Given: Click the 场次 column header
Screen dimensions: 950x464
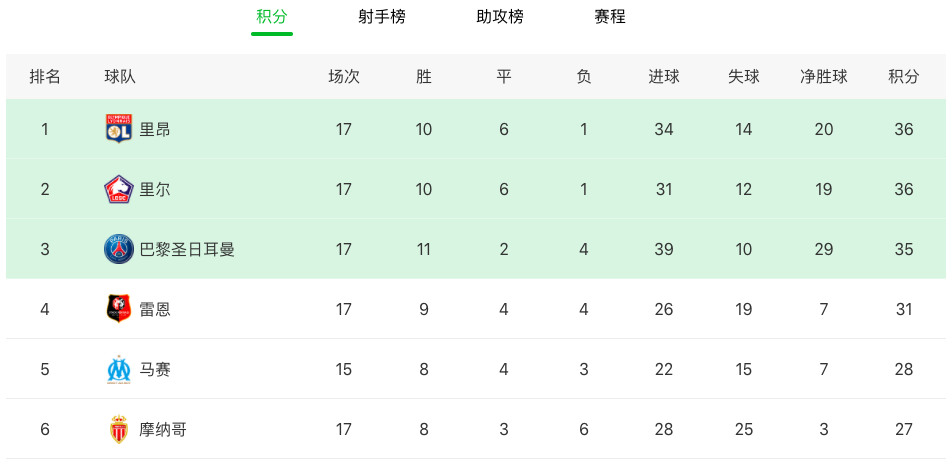Looking at the screenshot, I should (x=343, y=77).
